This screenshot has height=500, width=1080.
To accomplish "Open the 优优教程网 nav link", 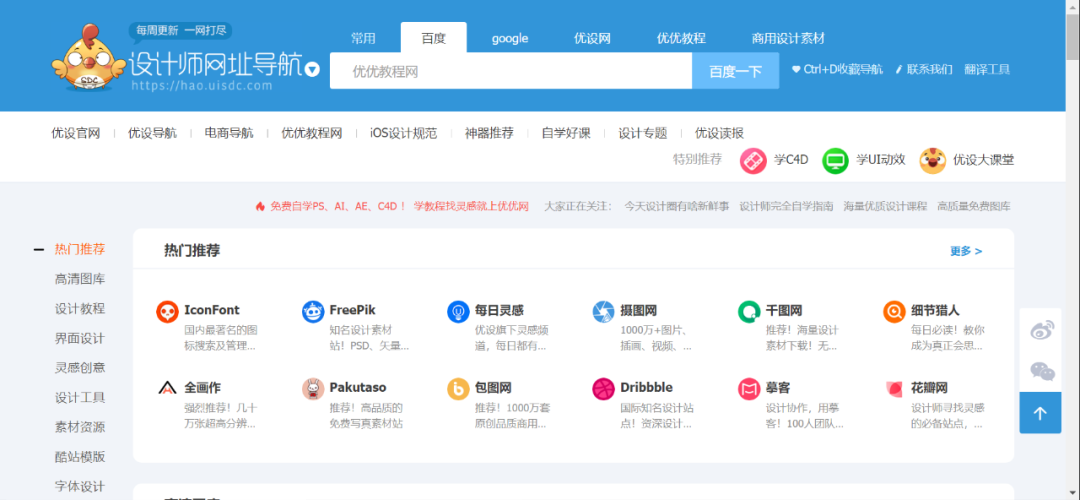I will coord(311,134).
